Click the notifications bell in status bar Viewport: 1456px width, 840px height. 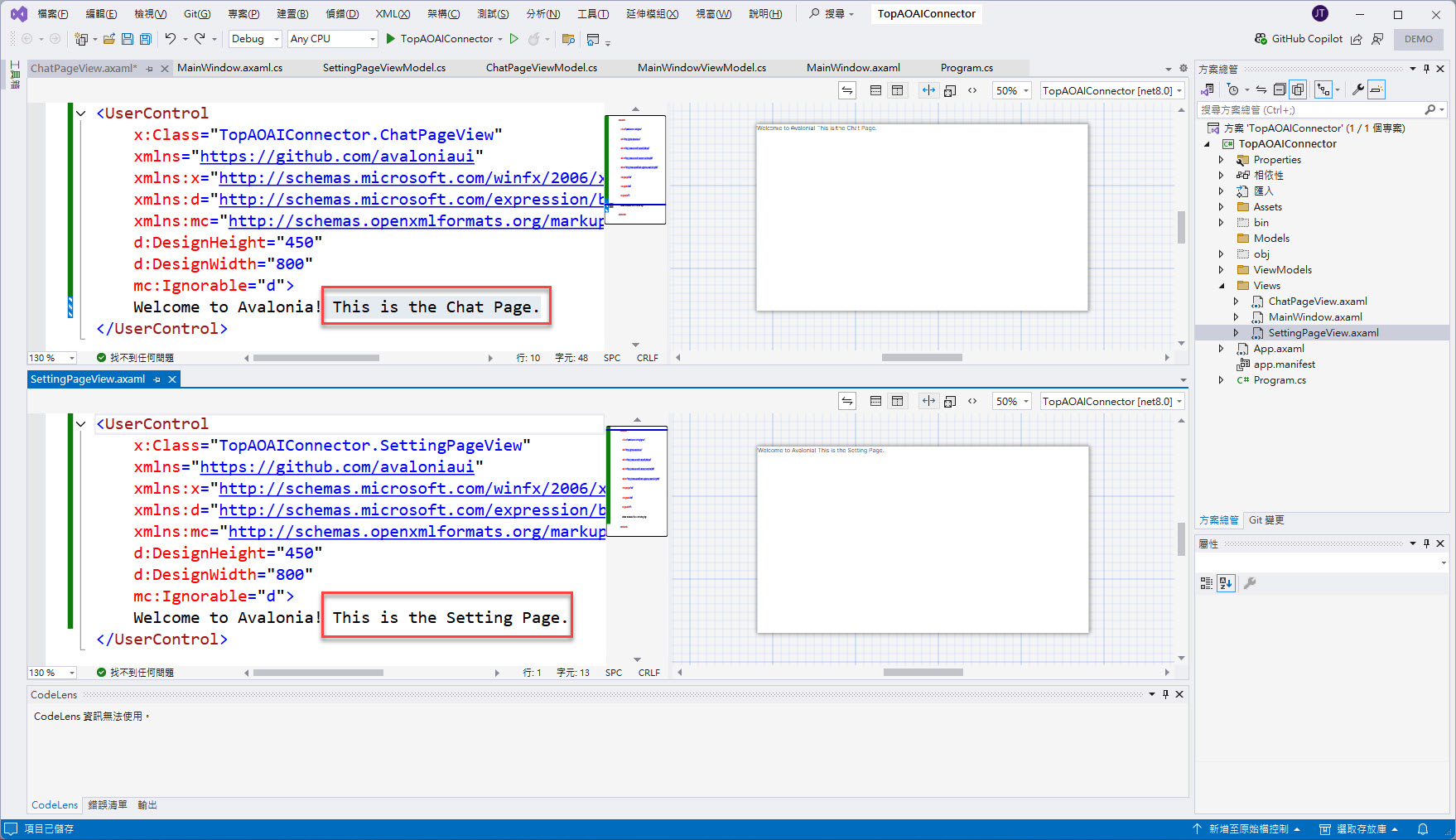(x=1423, y=829)
